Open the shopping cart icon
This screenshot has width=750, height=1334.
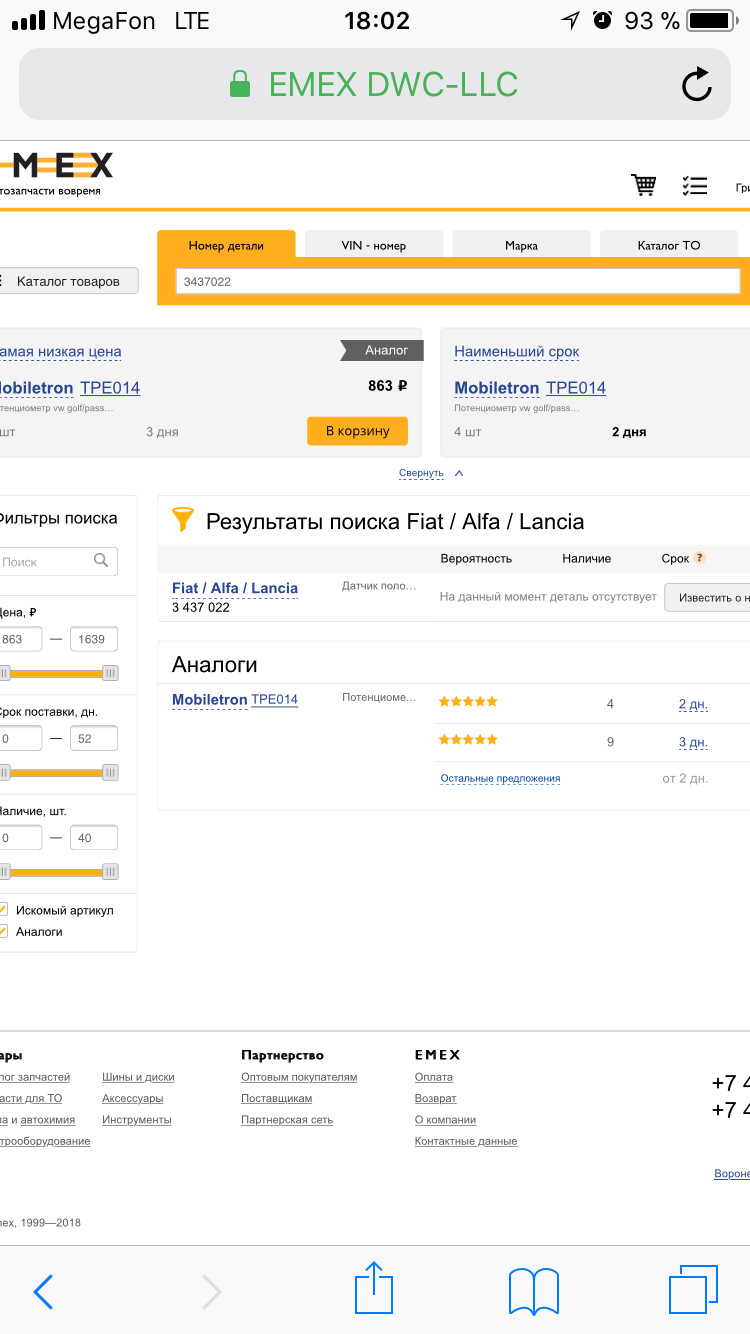click(643, 185)
